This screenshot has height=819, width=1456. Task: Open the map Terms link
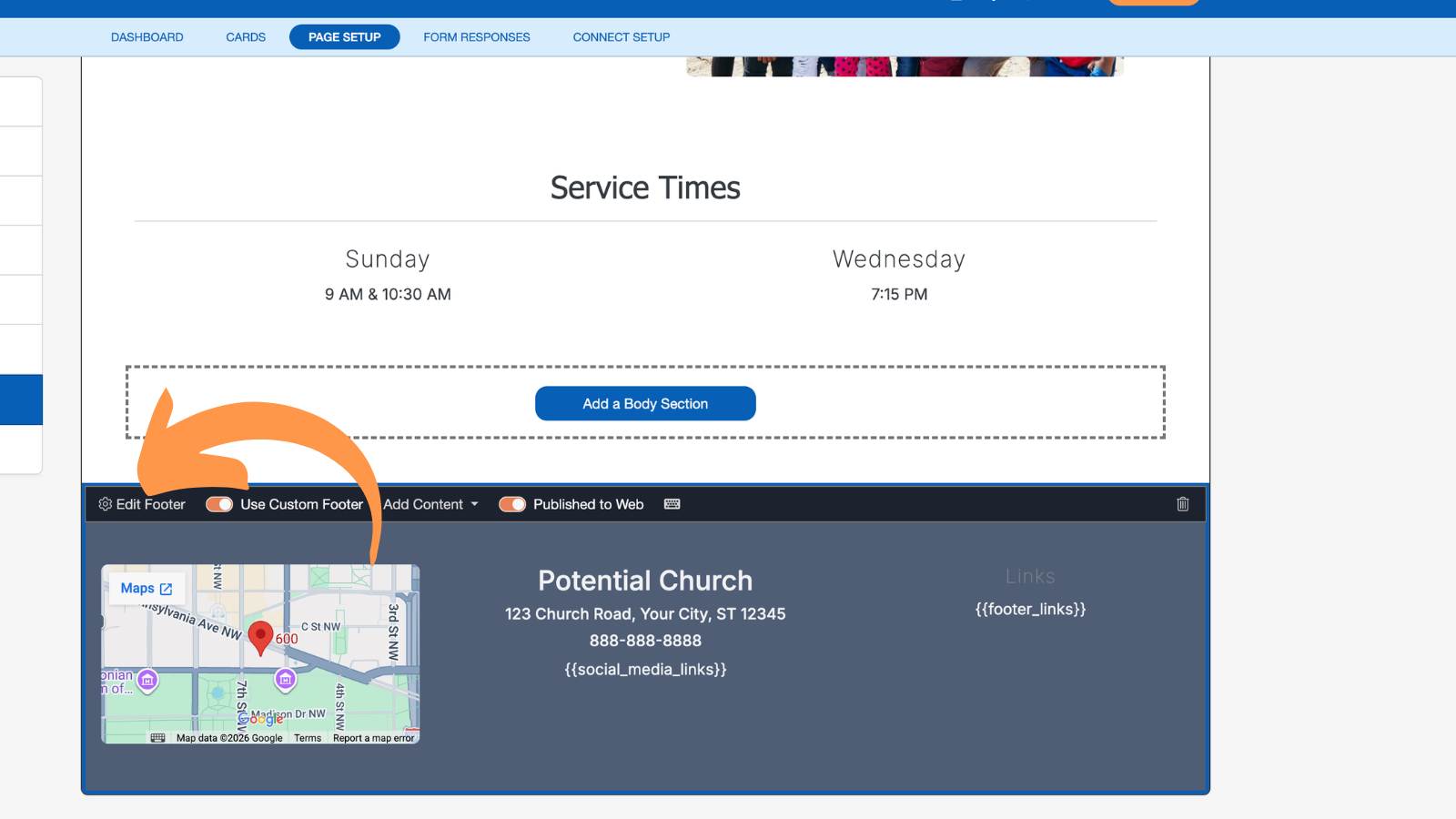coord(308,738)
